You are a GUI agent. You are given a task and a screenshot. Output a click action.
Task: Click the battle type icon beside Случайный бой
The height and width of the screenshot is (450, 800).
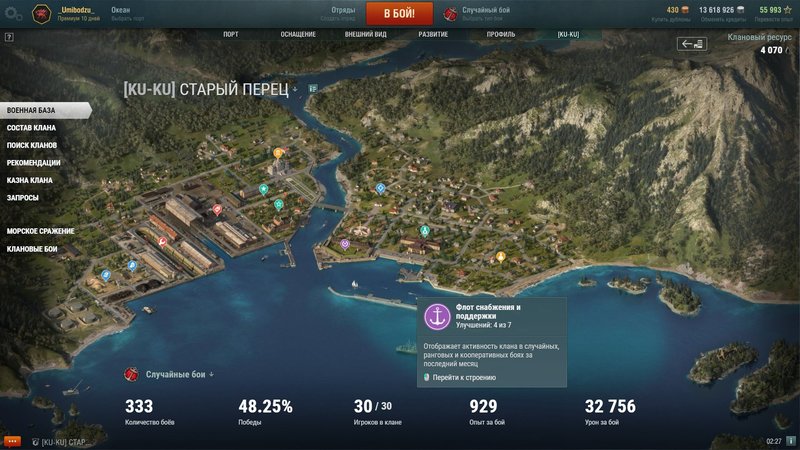pyautogui.click(x=450, y=14)
